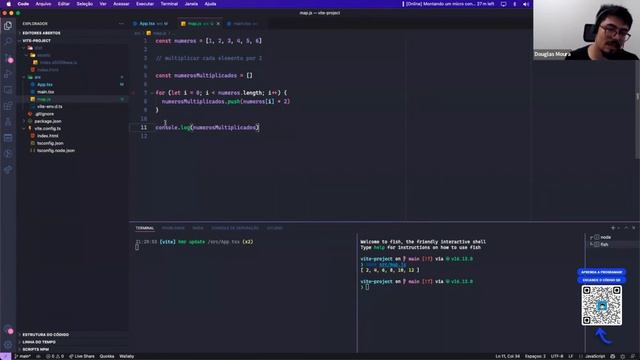Click line 11 console.log code in the editor

207,128
